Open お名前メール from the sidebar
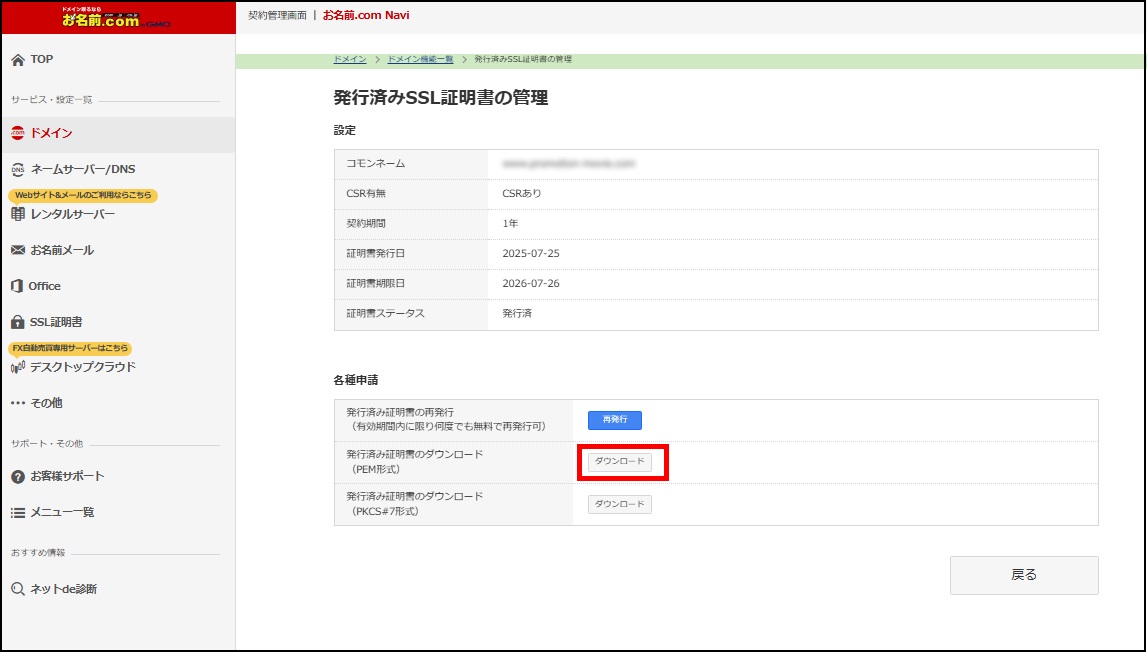This screenshot has height=652, width=1147. [18, 249]
